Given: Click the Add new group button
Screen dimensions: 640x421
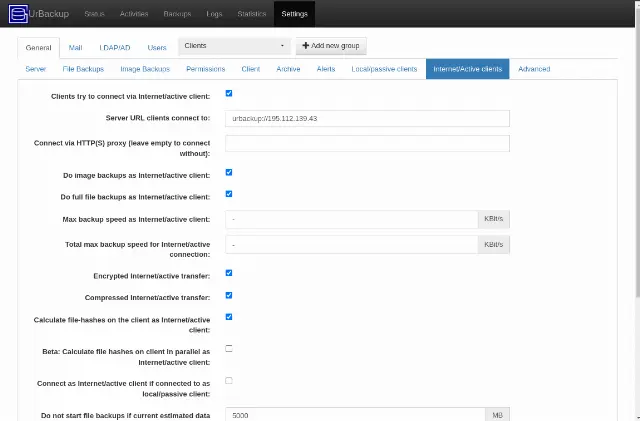Looking at the screenshot, I should coord(331,46).
